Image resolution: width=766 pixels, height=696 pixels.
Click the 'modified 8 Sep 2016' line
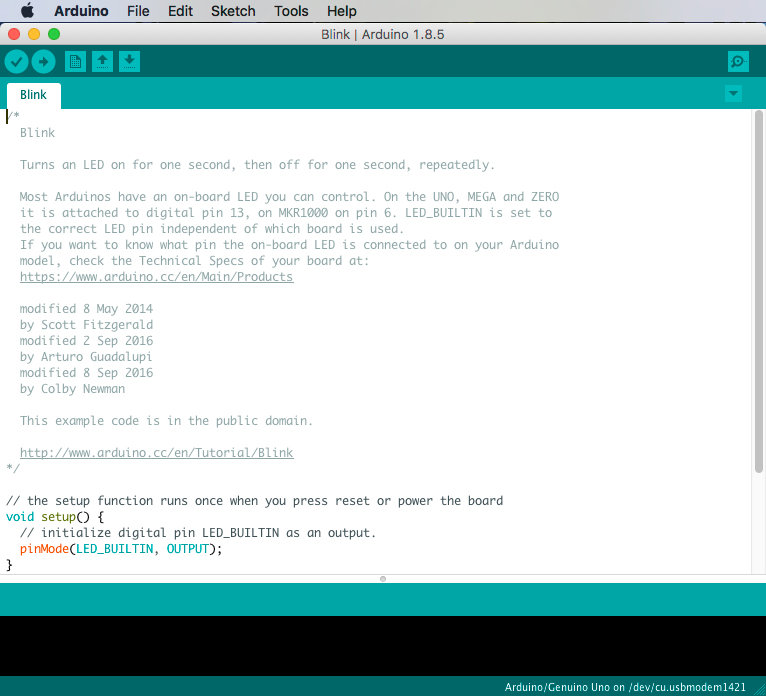pyautogui.click(x=86, y=373)
